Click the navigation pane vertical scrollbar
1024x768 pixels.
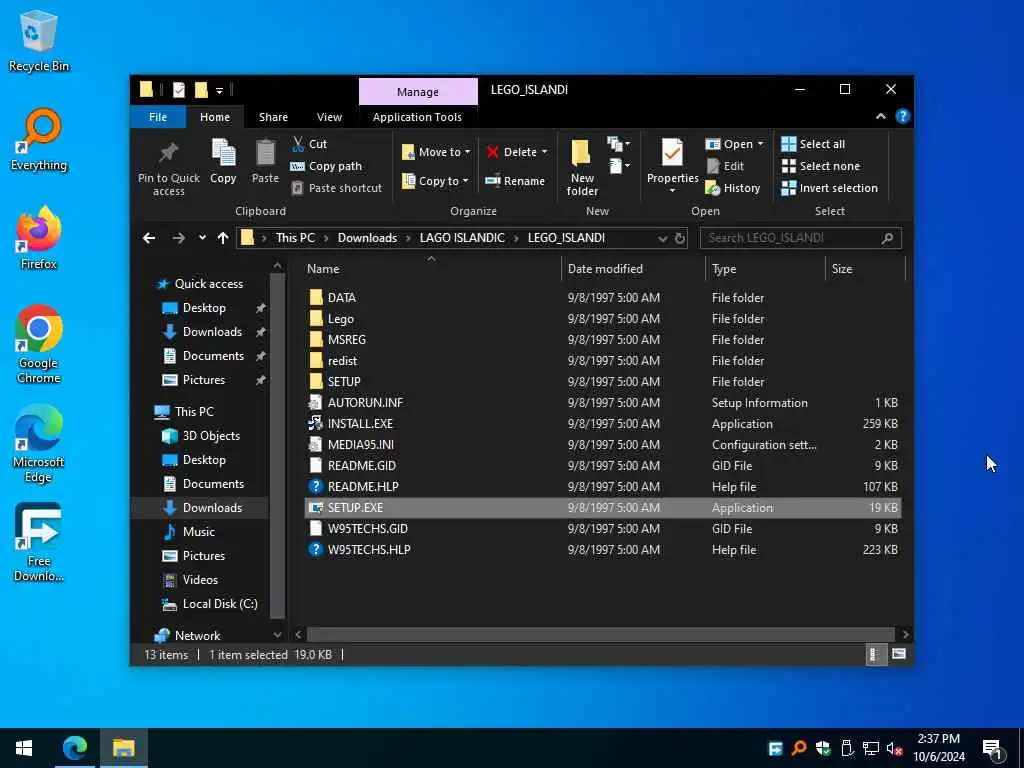click(x=278, y=445)
